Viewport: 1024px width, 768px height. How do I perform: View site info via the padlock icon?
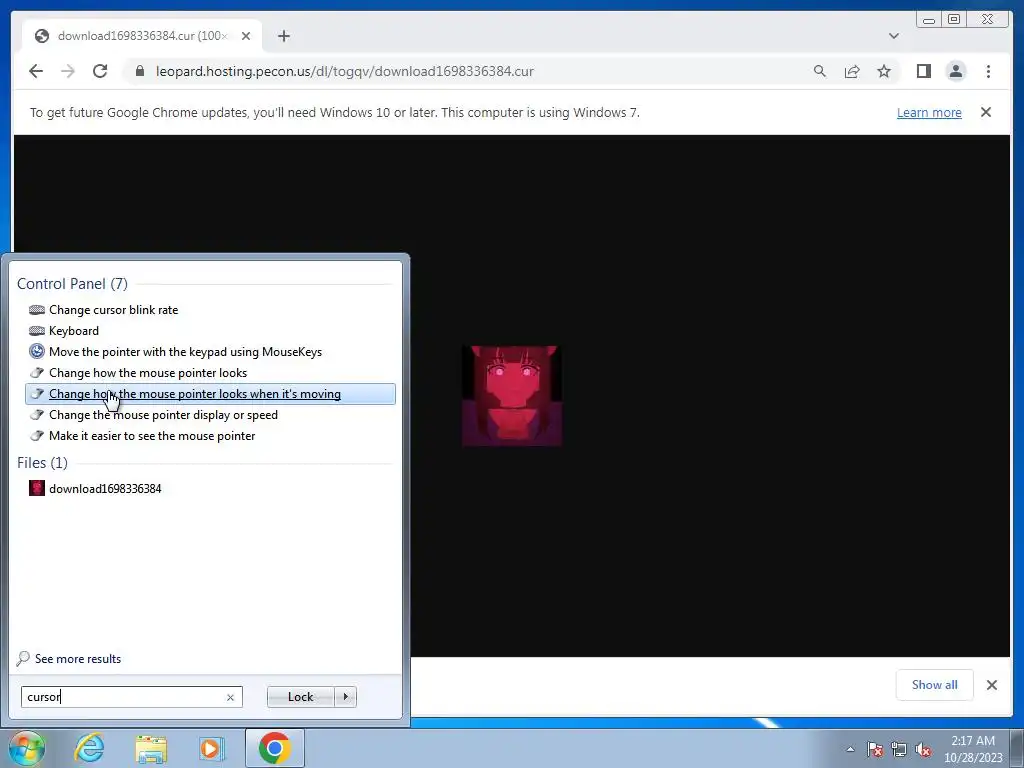tap(140, 71)
